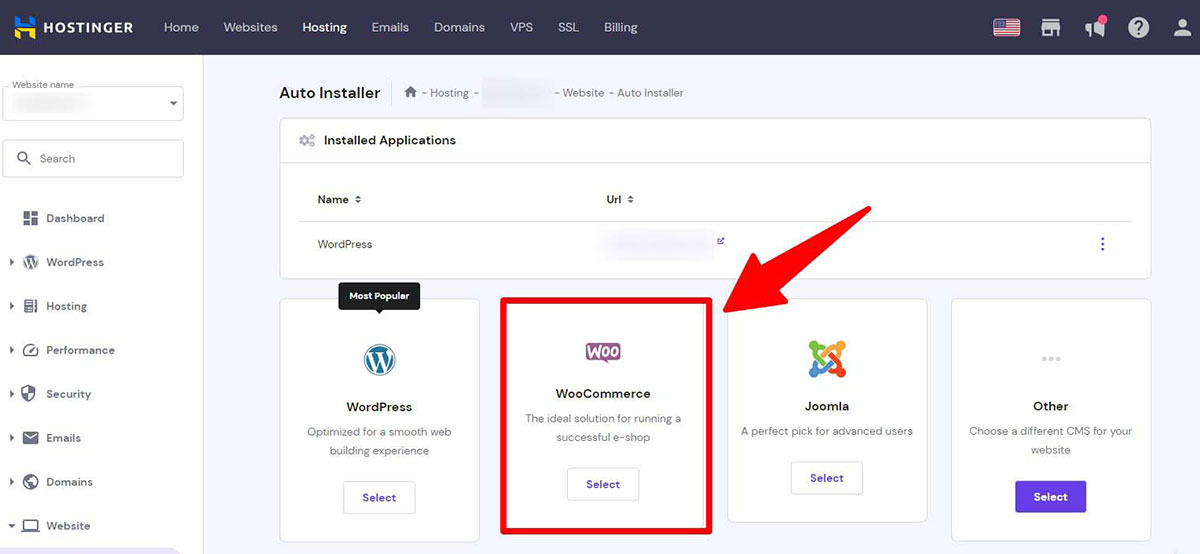Click the Hostinger logo
Viewport: 1200px width, 554px height.
(x=75, y=27)
